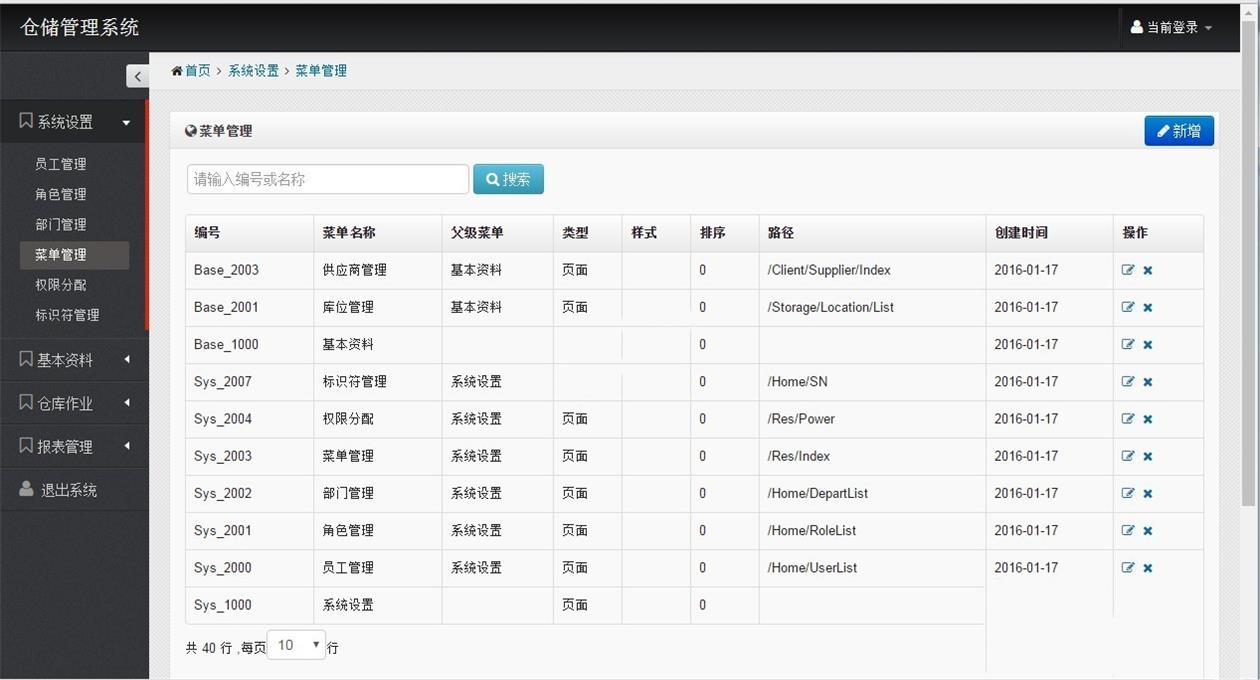Edit the Sys_2001 角色管理 row
Screen dimensions: 1260x680
tap(1128, 530)
